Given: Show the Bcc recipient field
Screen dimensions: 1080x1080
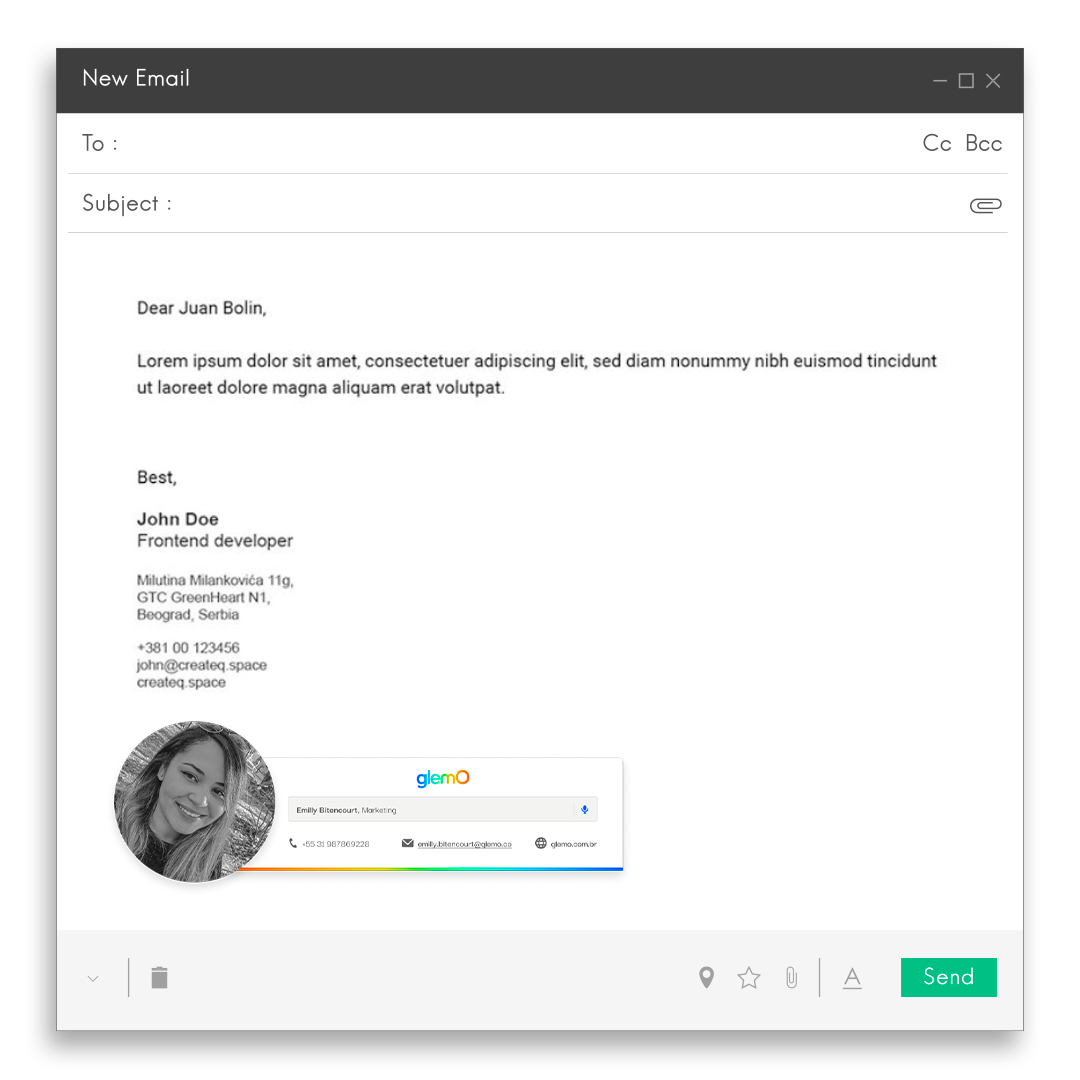Looking at the screenshot, I should coord(983,143).
